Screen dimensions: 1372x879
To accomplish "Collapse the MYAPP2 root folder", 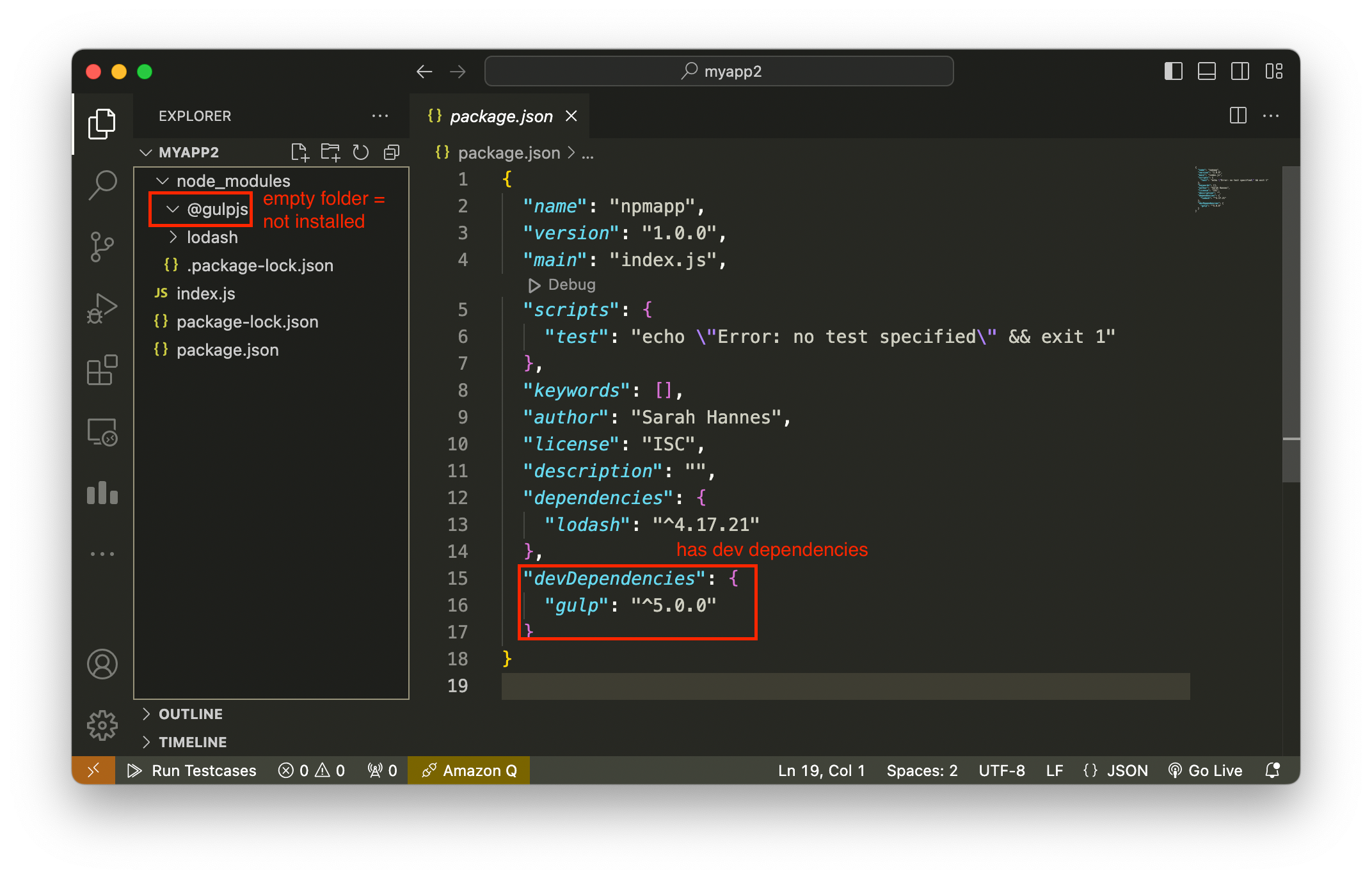I will tap(146, 152).
